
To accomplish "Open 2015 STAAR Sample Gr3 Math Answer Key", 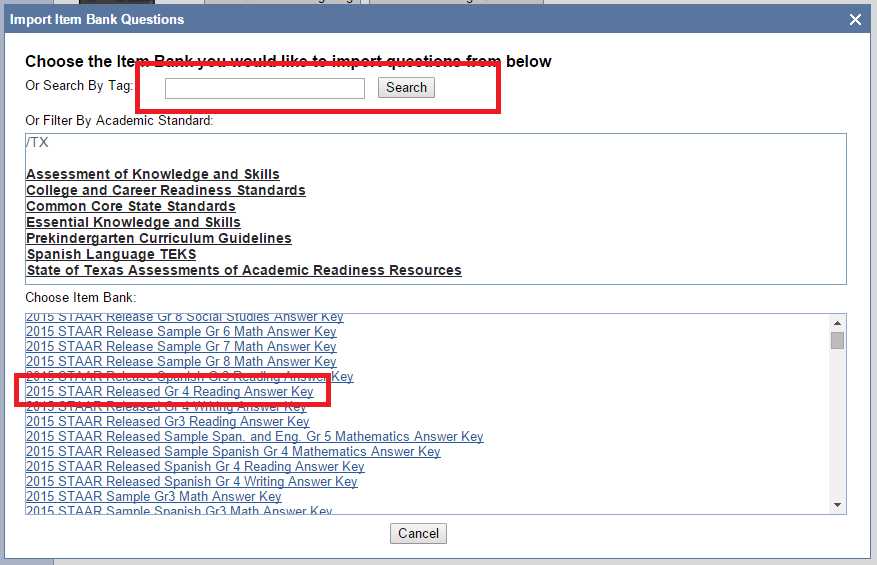I will (x=153, y=497).
